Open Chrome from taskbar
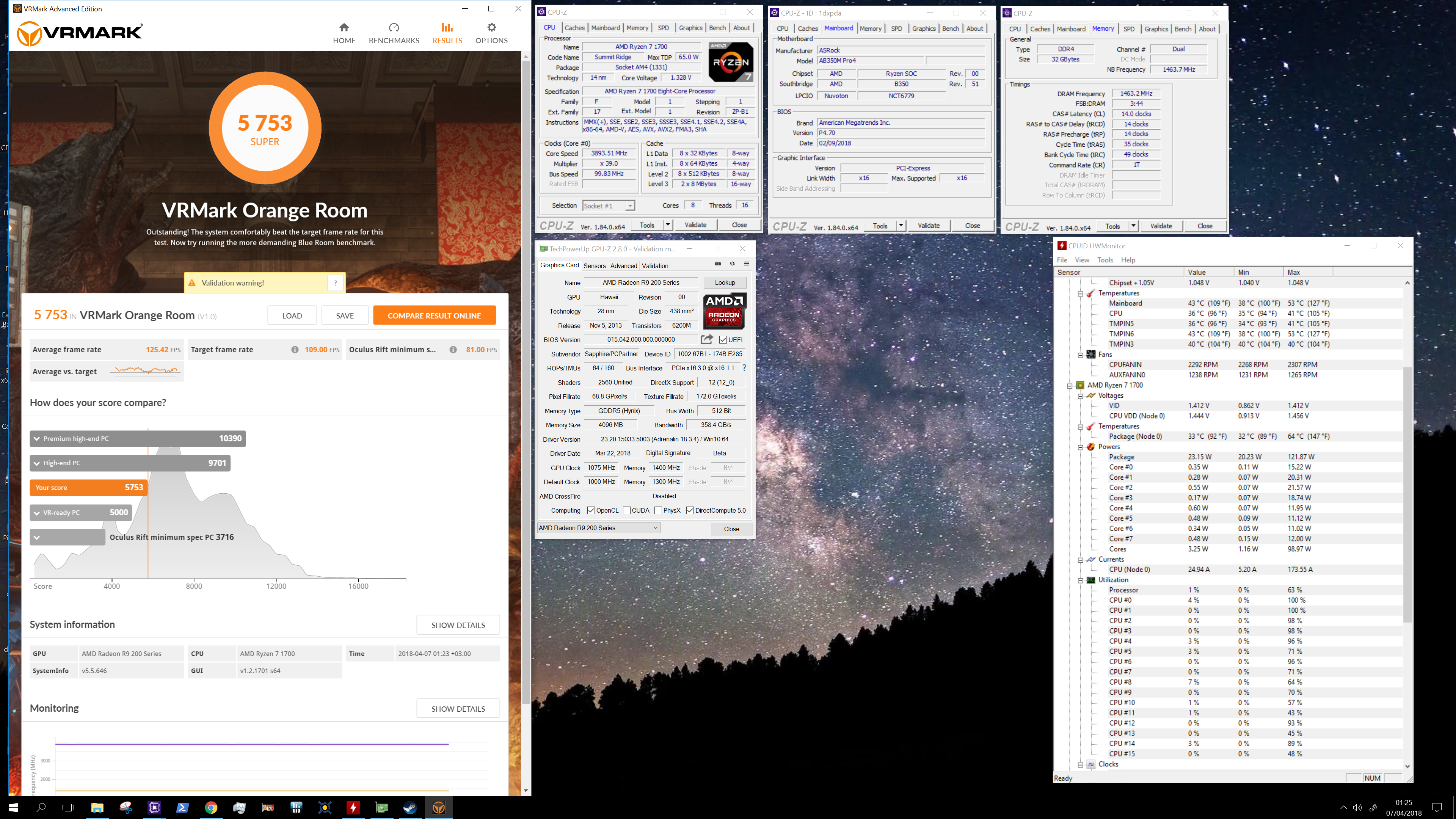The image size is (1456, 819). [211, 807]
